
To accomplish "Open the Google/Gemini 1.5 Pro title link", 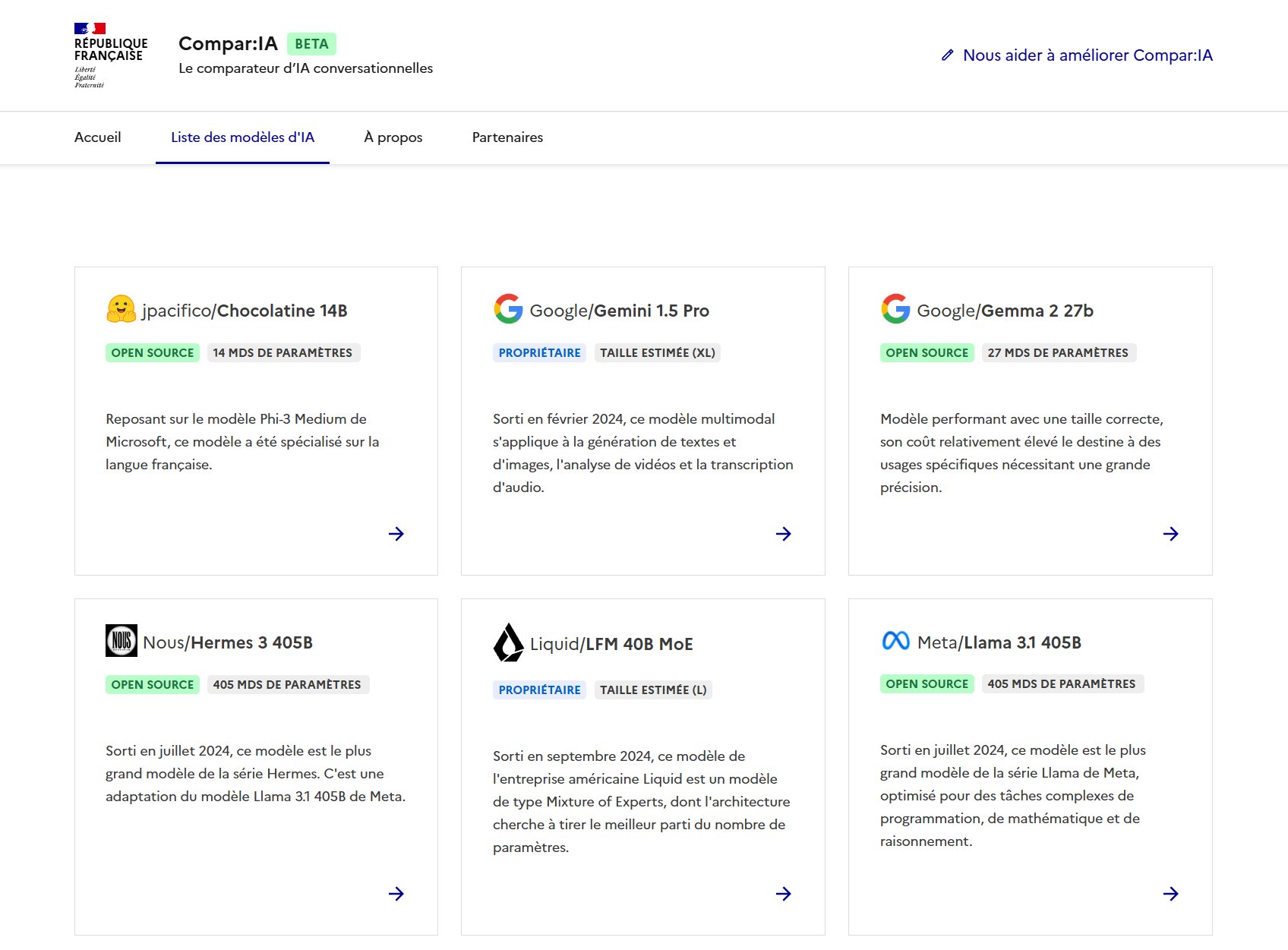I will click(620, 311).
